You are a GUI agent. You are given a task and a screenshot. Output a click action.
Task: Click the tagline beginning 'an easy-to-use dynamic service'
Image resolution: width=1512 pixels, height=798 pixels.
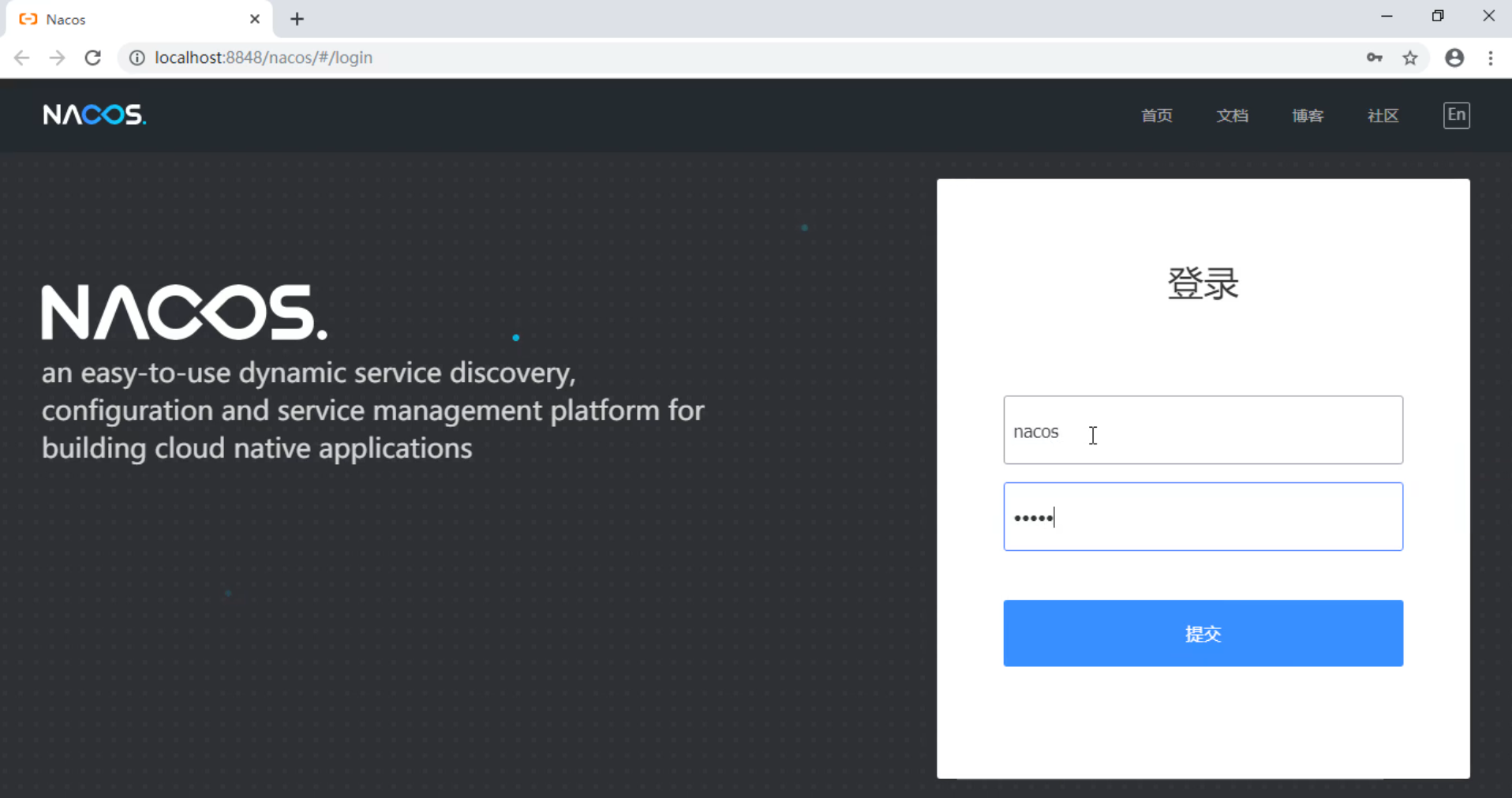[372, 410]
